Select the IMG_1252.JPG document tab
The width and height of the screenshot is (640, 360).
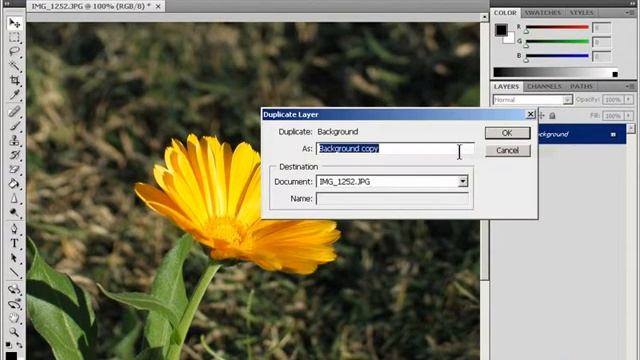[x=91, y=6]
